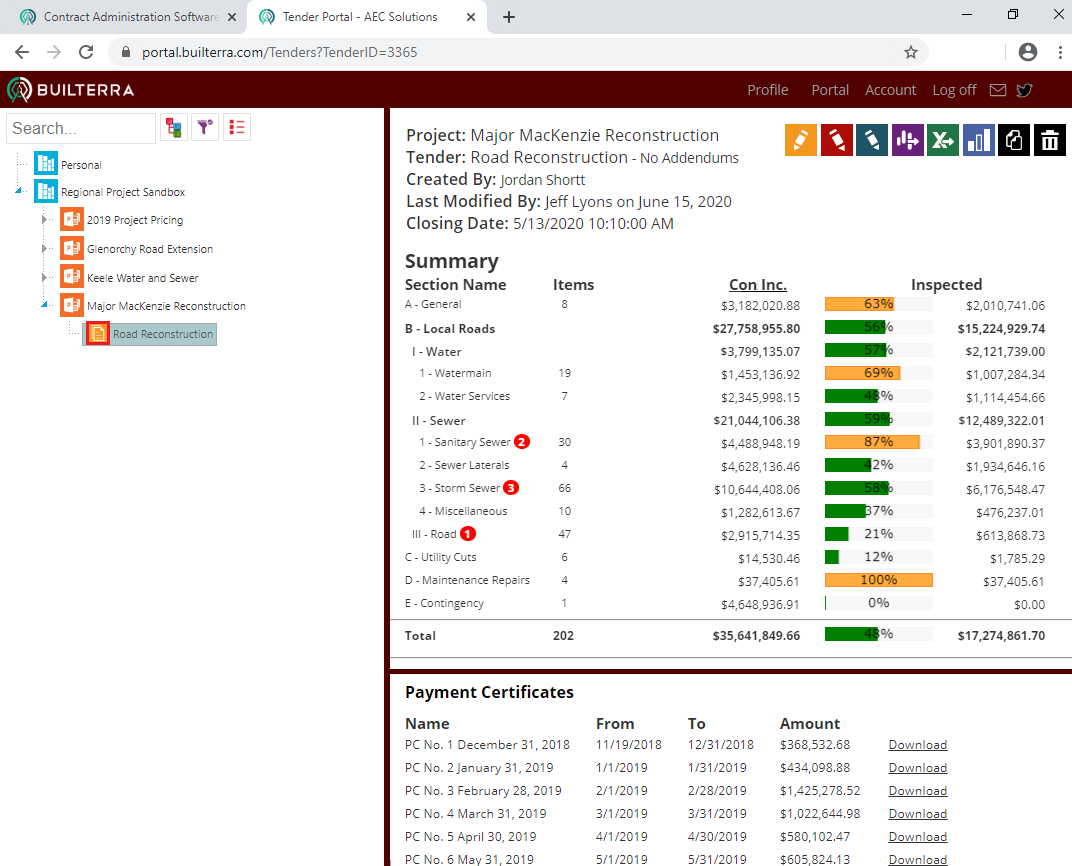Click the Glenorchy Road Extension project icon
1072x866 pixels.
(x=72, y=248)
